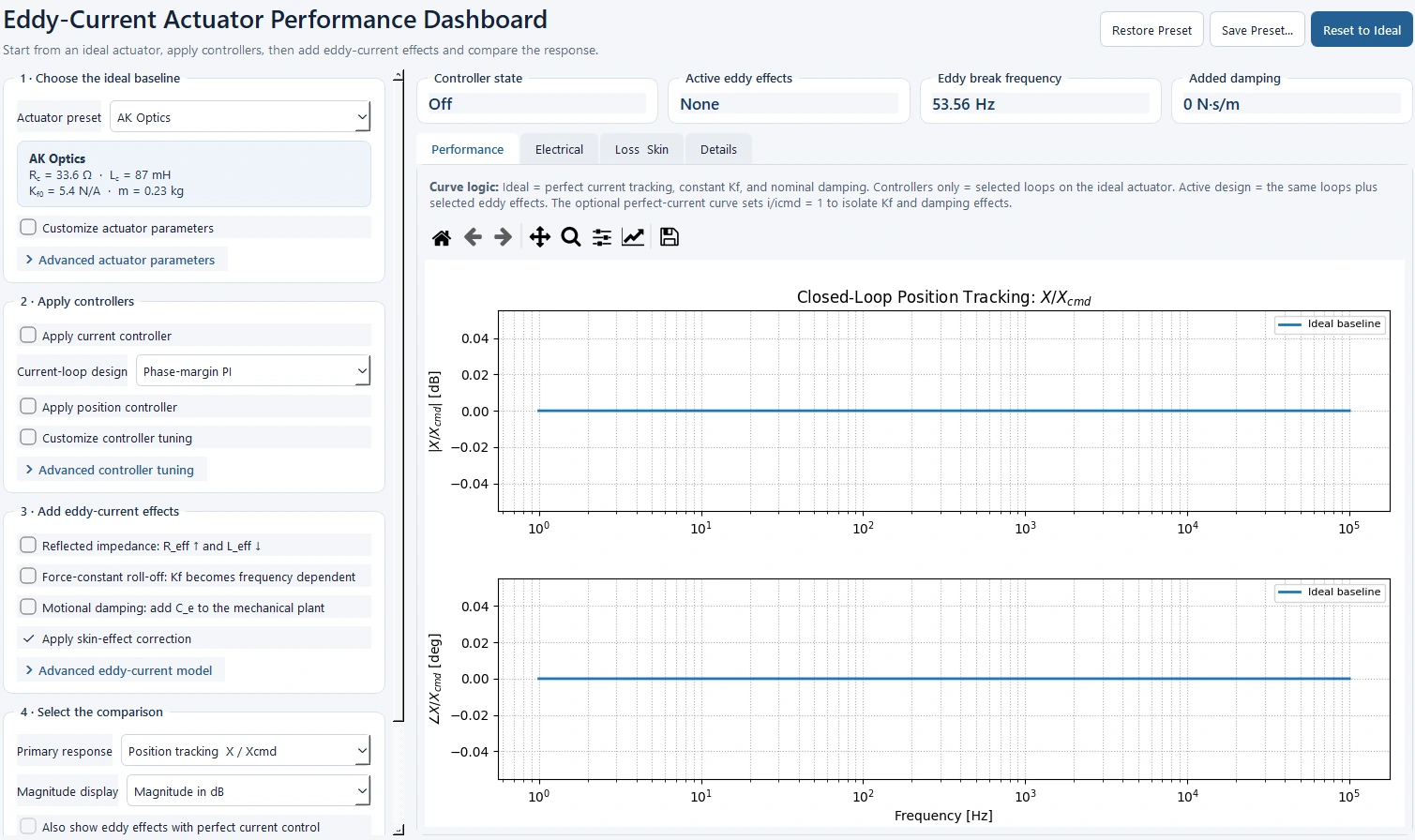Image resolution: width=1415 pixels, height=840 pixels.
Task: Uncheck Apply skin-effect correction
Action: click(28, 637)
